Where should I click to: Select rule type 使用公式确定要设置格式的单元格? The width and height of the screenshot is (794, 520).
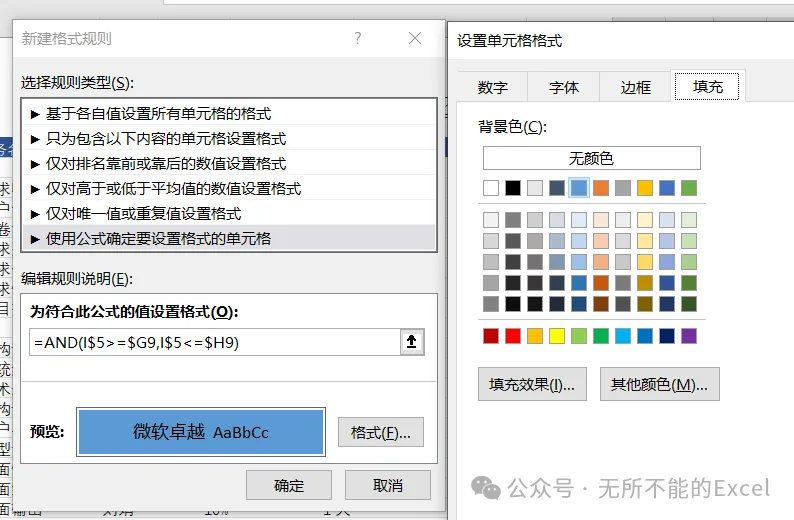[229, 238]
